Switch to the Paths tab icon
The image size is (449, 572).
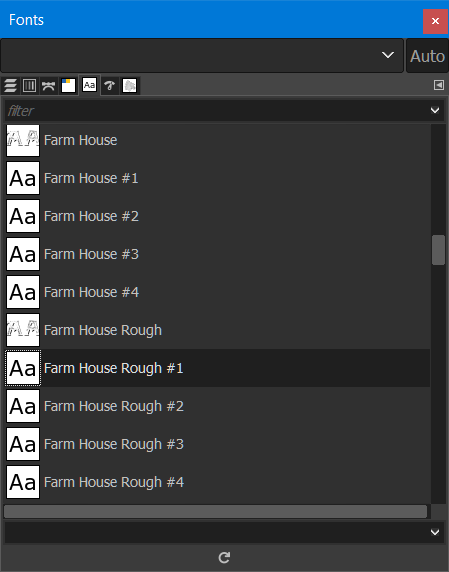49,86
